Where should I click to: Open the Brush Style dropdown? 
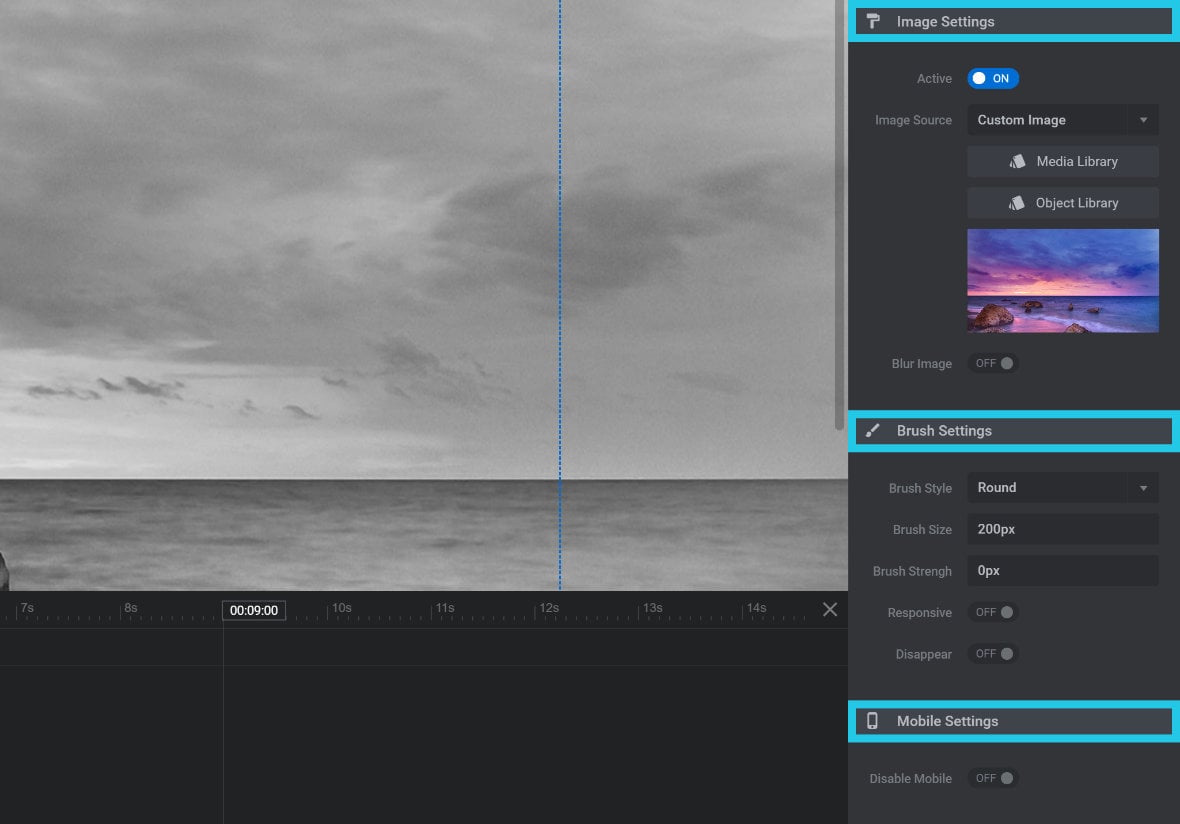(x=1063, y=488)
